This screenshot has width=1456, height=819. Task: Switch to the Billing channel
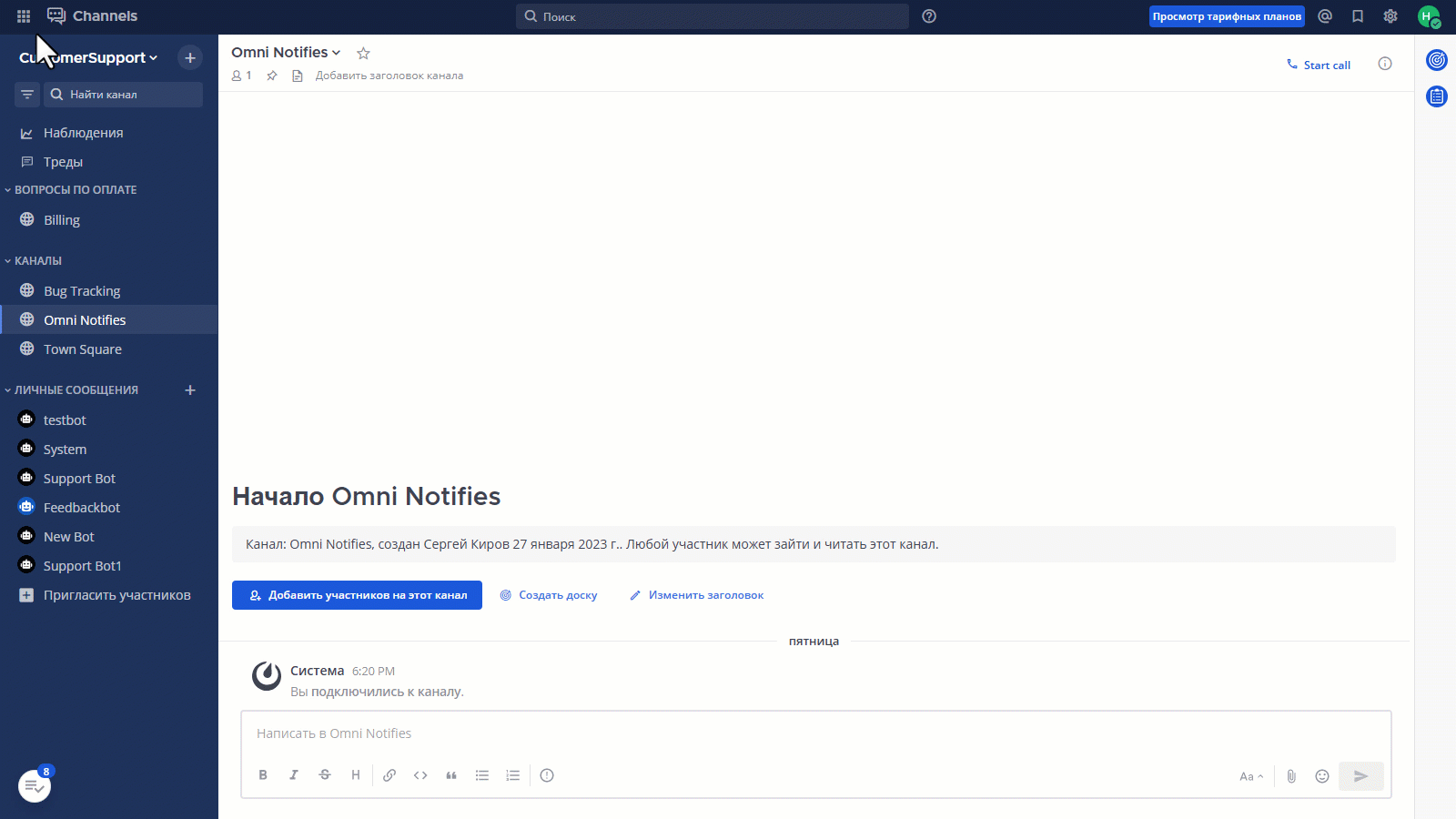click(108, 220)
